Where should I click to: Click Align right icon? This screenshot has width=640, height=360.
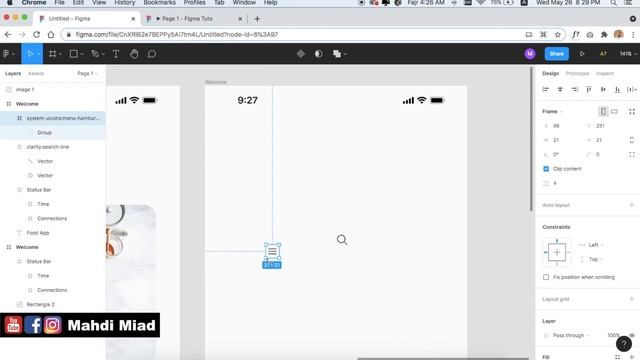point(575,89)
